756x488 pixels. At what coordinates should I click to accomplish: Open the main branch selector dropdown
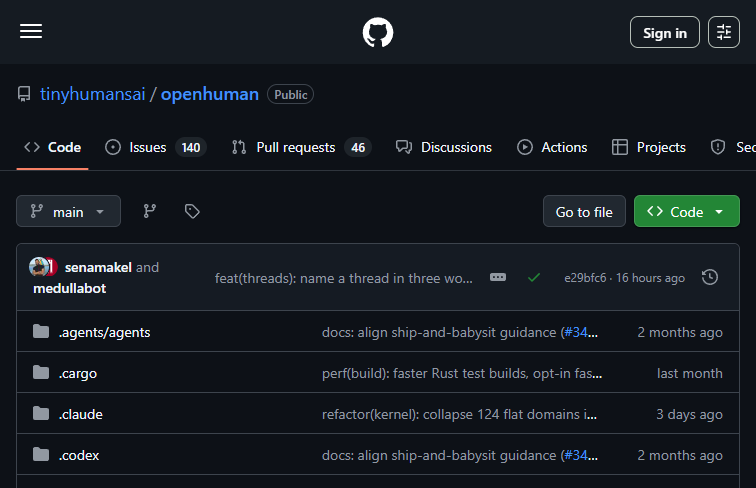68,211
